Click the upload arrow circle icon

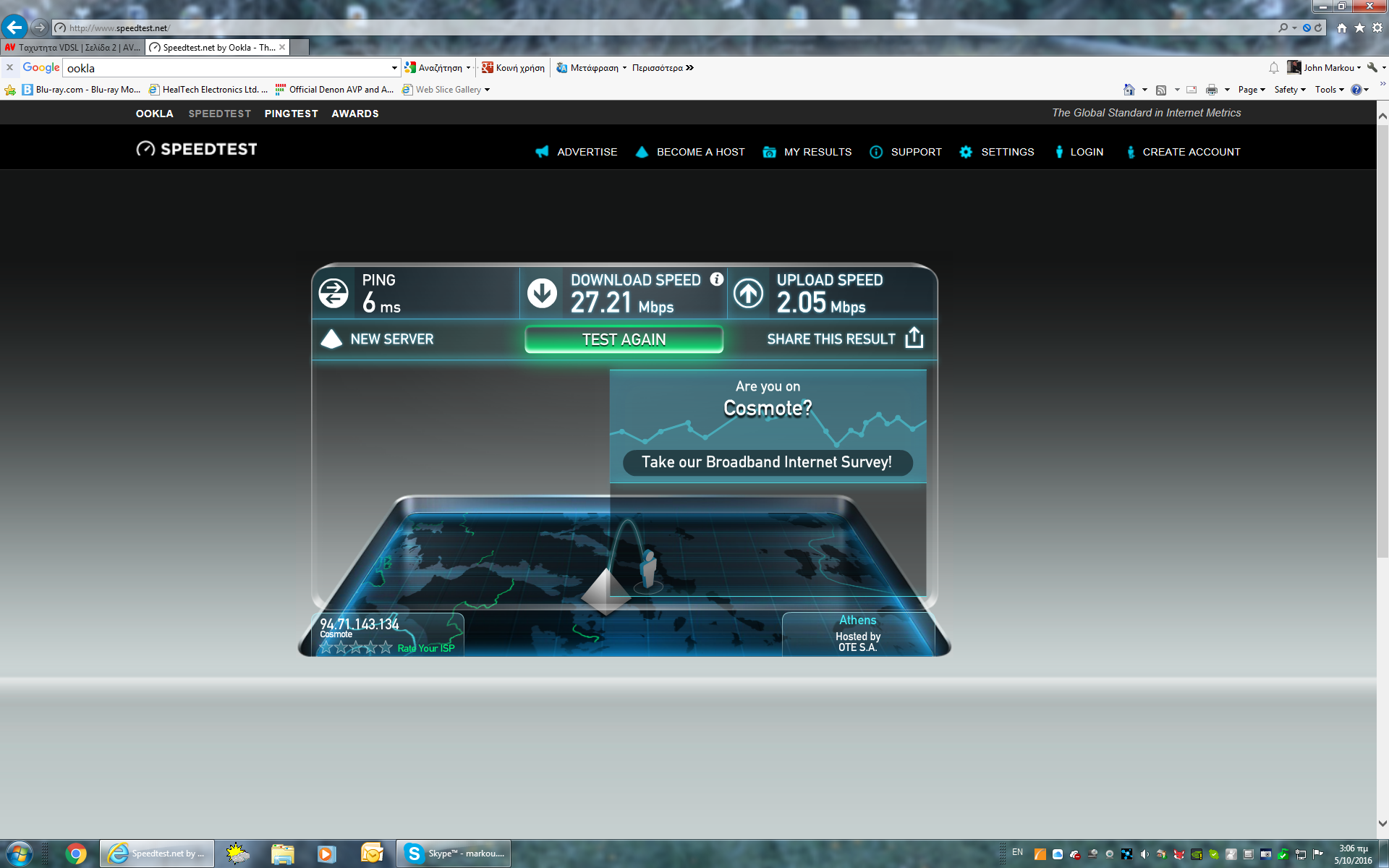(x=749, y=294)
